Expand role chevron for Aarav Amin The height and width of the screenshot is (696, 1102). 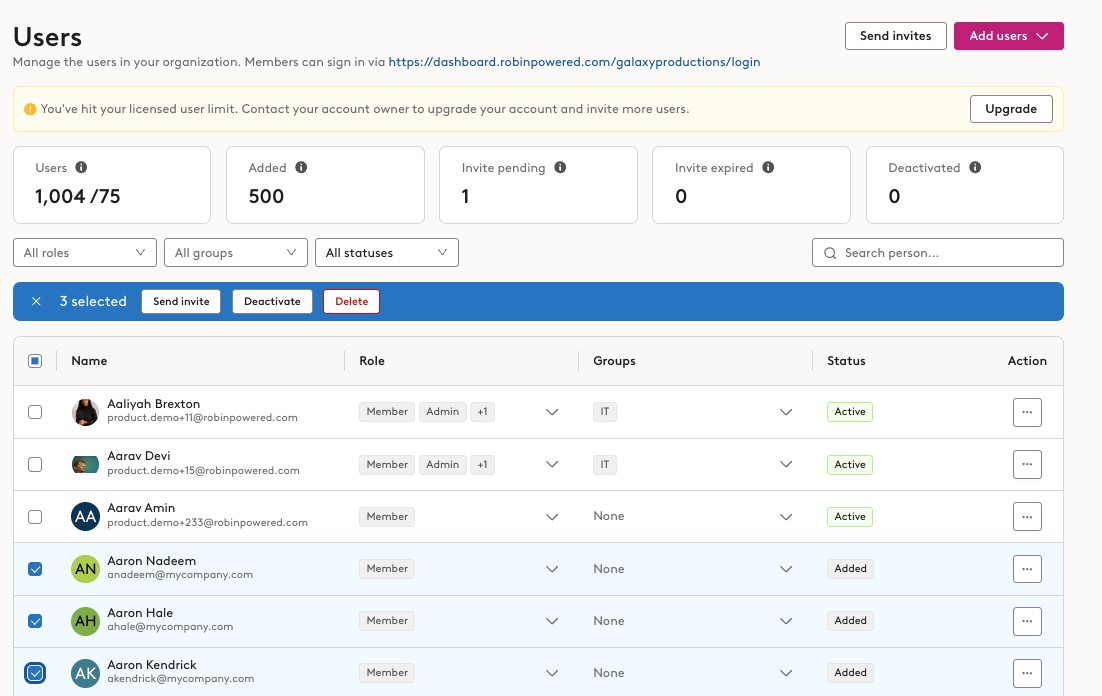point(552,517)
